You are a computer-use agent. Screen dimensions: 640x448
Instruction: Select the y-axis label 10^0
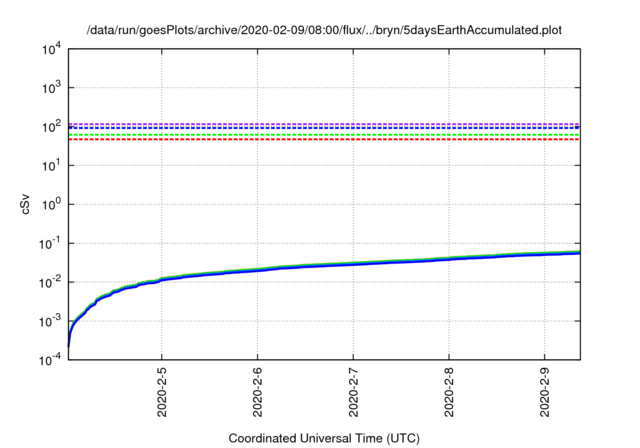click(51, 204)
